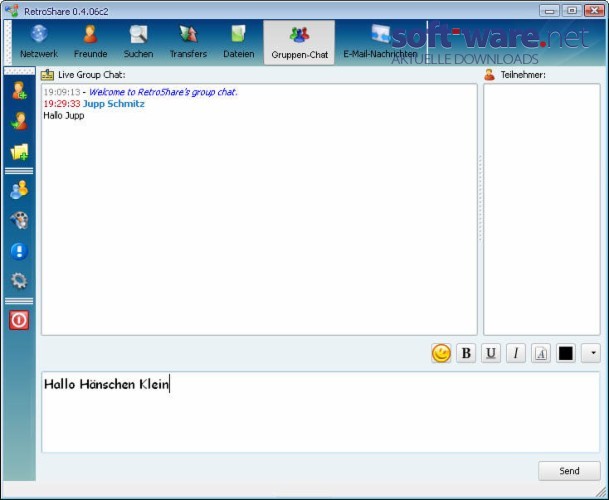Click the 'Hallo Jupp' chat message

coord(64,115)
